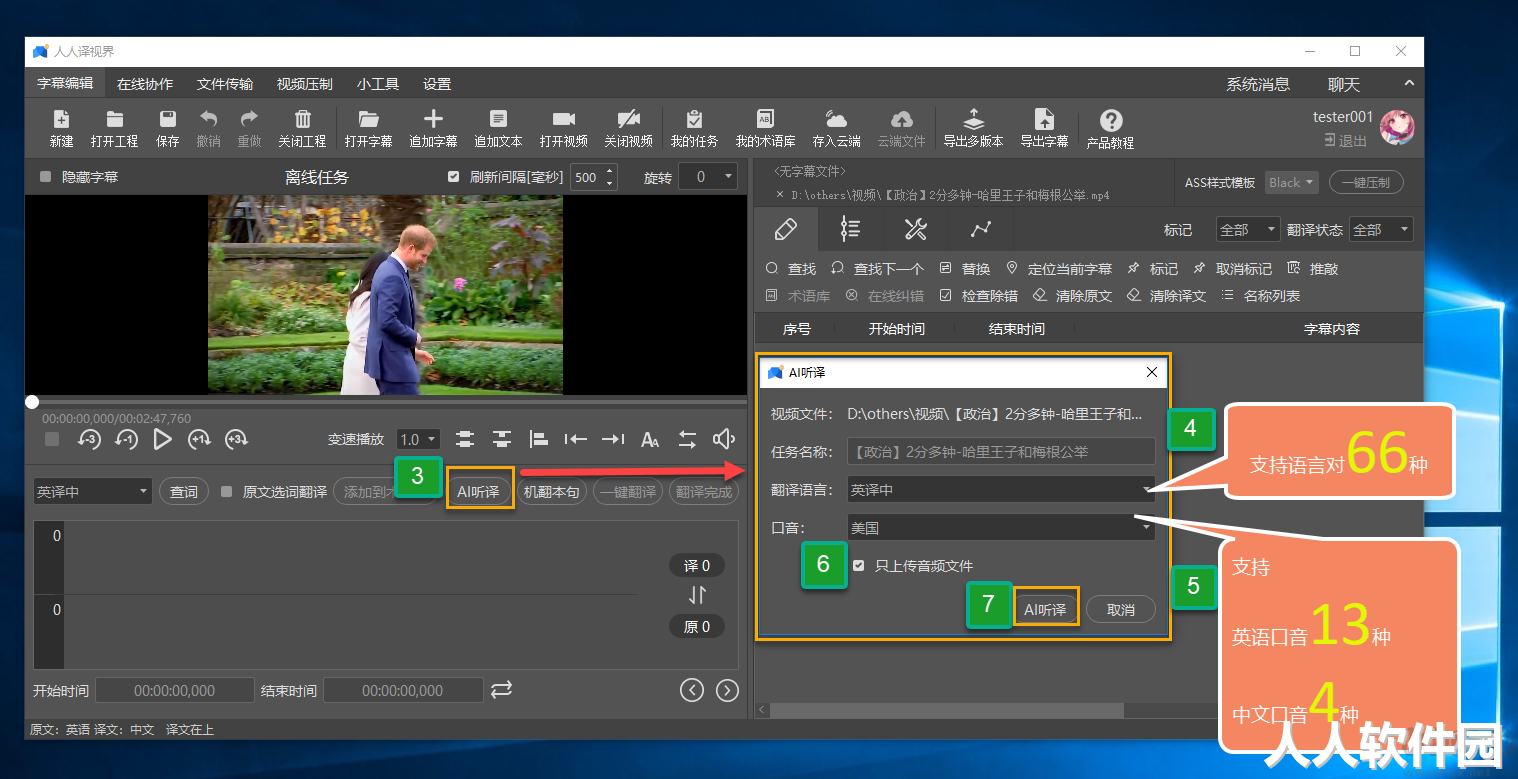Click the swap icon beside 结束时间 field
The height and width of the screenshot is (779, 1518).
502,690
